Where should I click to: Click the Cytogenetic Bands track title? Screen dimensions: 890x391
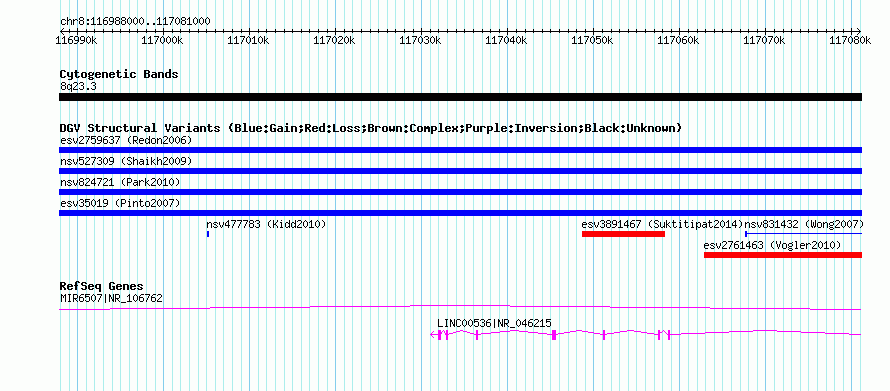[119, 74]
